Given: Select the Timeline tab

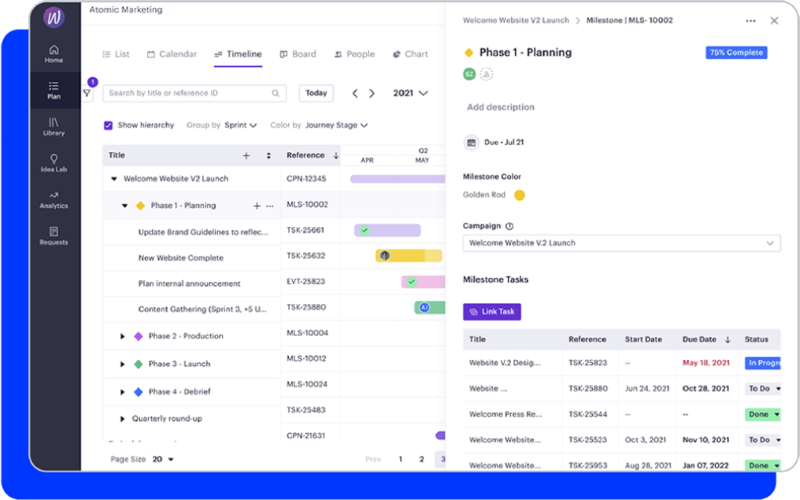Looking at the screenshot, I should click(x=238, y=54).
